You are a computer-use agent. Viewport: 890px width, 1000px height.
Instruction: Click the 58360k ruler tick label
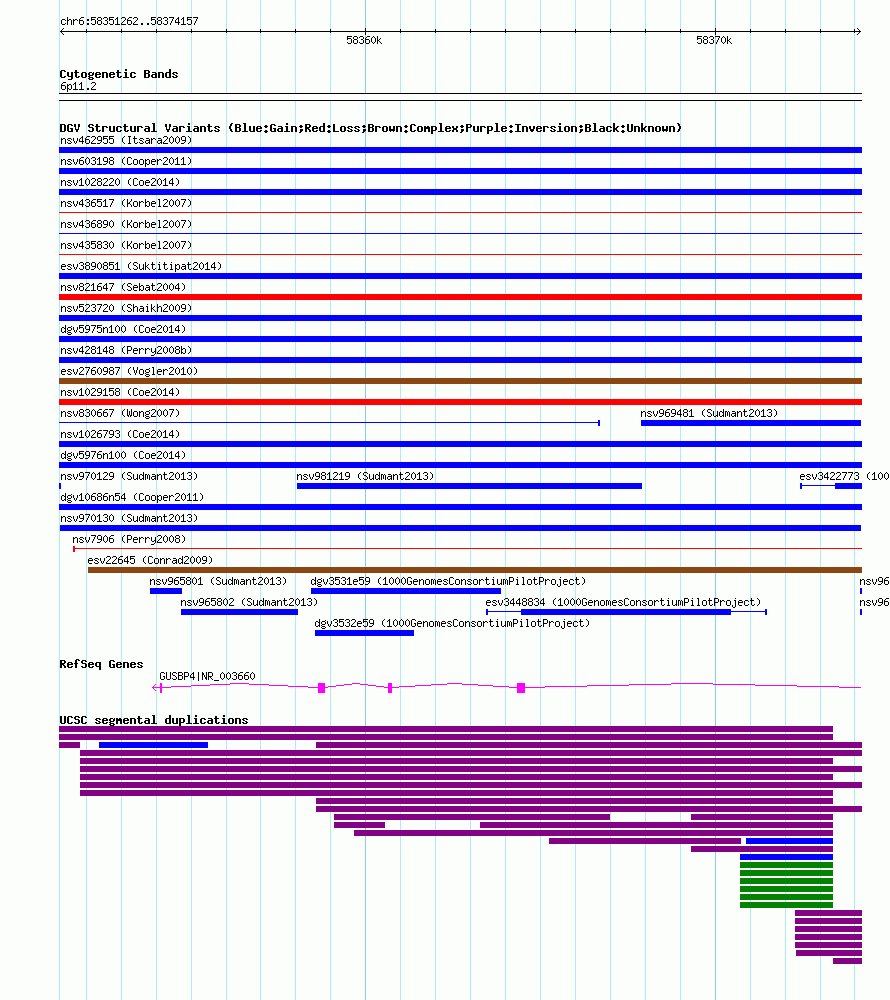364,40
